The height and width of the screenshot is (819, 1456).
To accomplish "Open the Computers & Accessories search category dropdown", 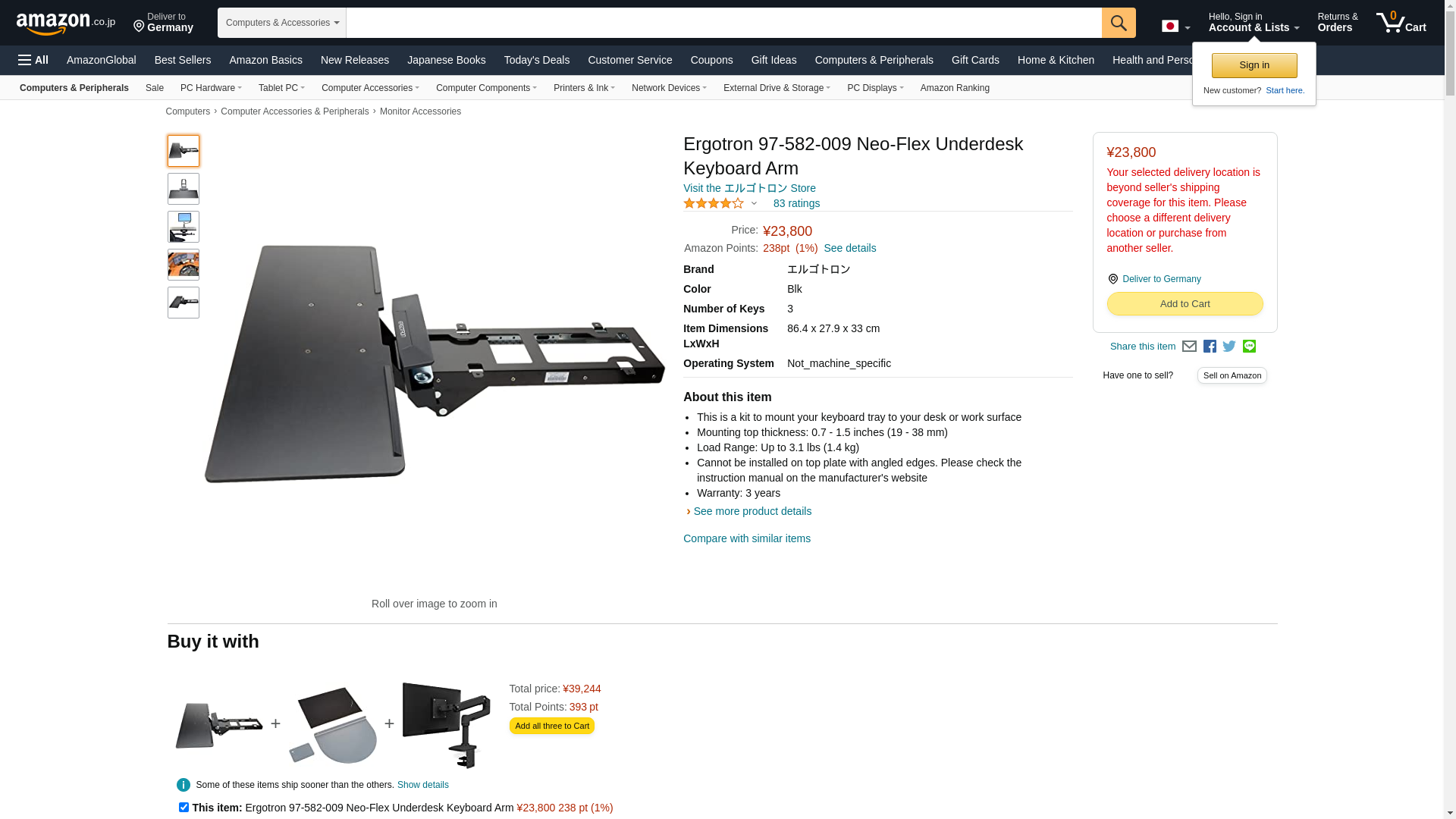I will (x=282, y=23).
